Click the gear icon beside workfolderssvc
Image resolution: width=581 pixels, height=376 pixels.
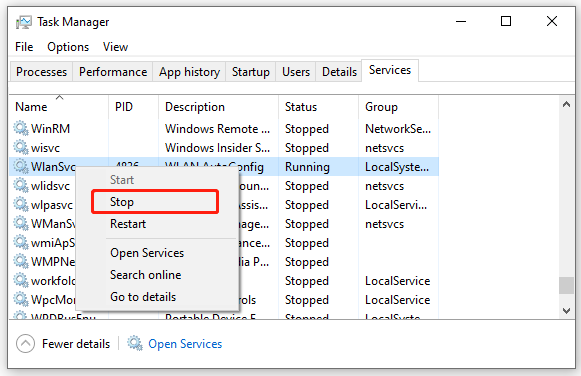(21, 280)
